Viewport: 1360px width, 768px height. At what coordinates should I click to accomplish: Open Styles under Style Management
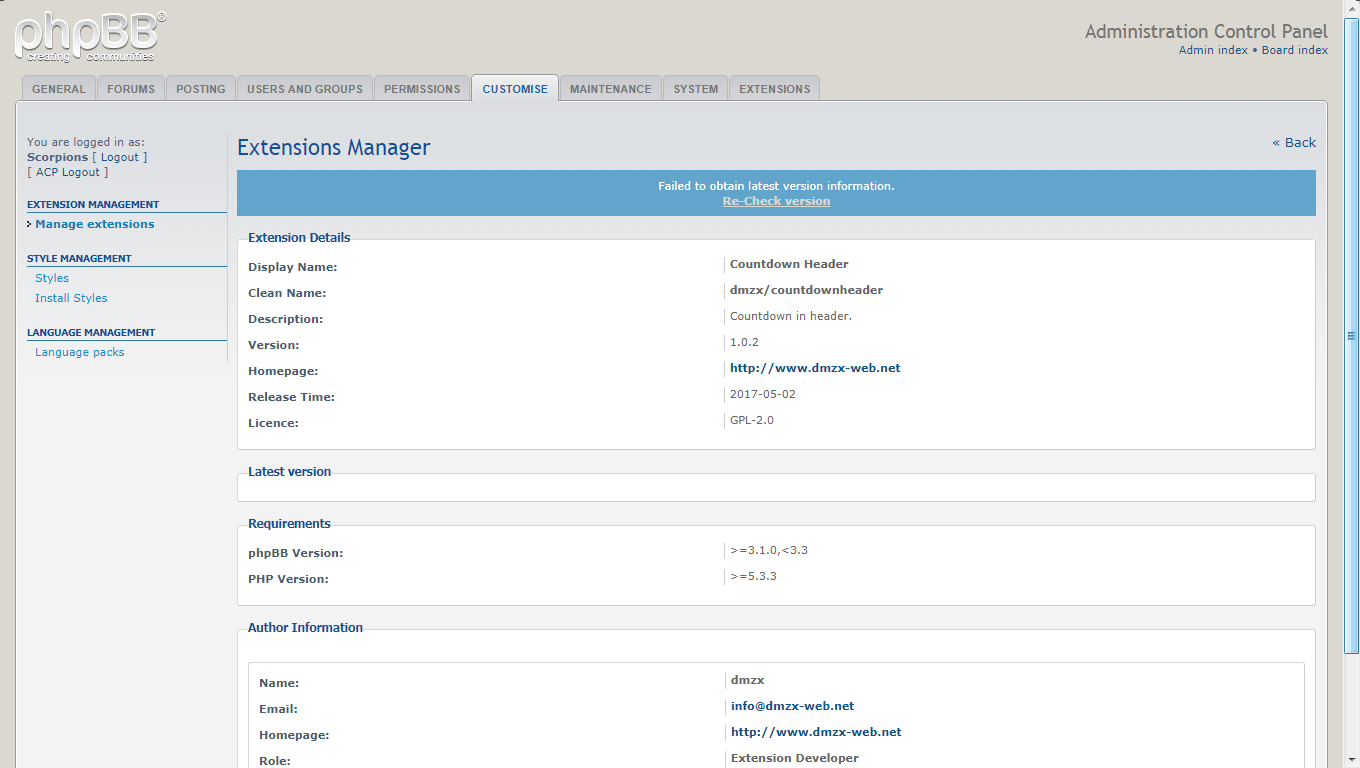click(52, 278)
